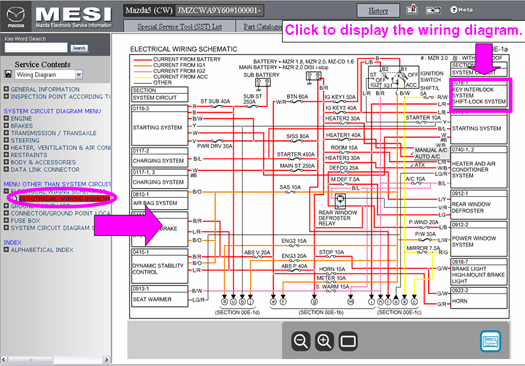The height and width of the screenshot is (366, 525).
Task: Click the zoom in magnifier icon
Action: (x=324, y=341)
